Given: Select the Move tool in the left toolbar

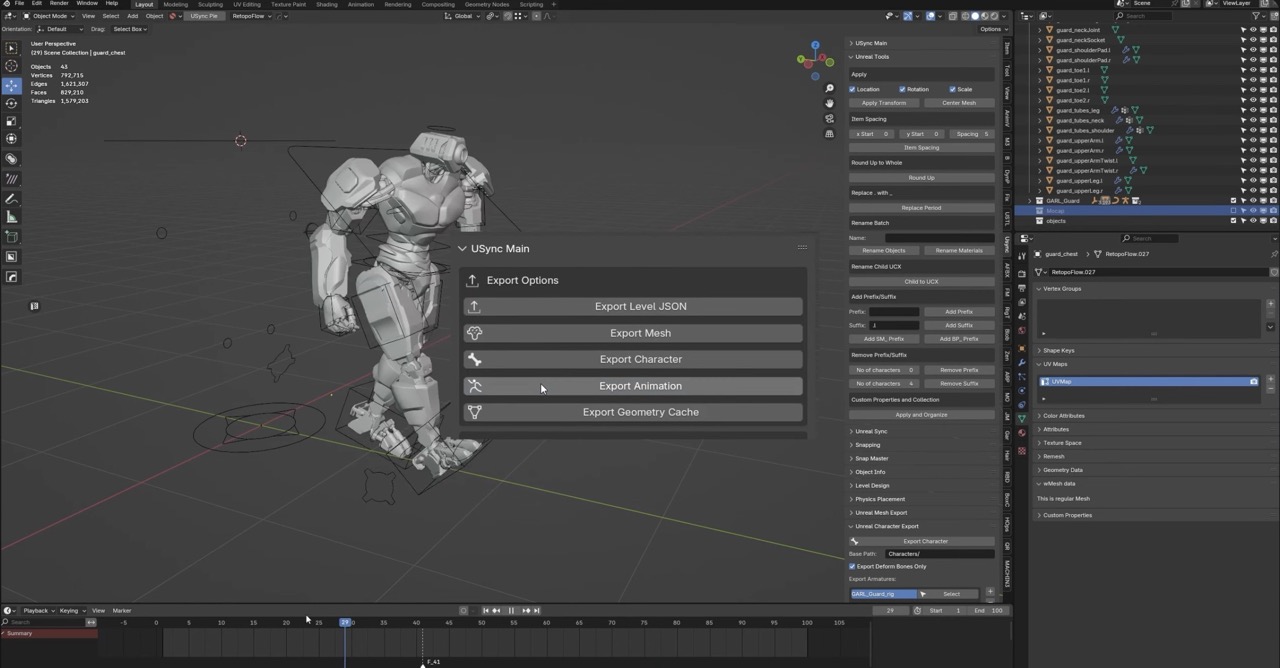Looking at the screenshot, I should pyautogui.click(x=11, y=85).
